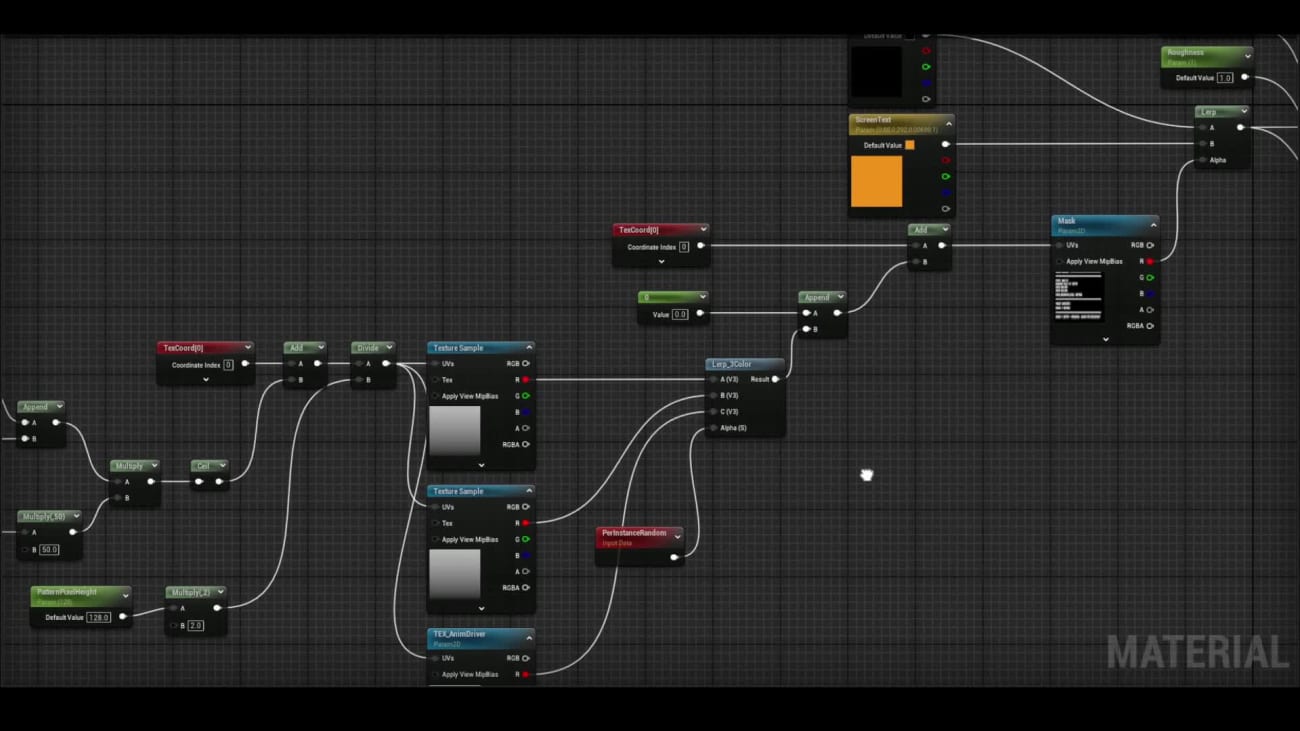Viewport: 1300px width, 731px height.
Task: Click the red R output pin on TEX_AnimDriver
Action: [525, 674]
